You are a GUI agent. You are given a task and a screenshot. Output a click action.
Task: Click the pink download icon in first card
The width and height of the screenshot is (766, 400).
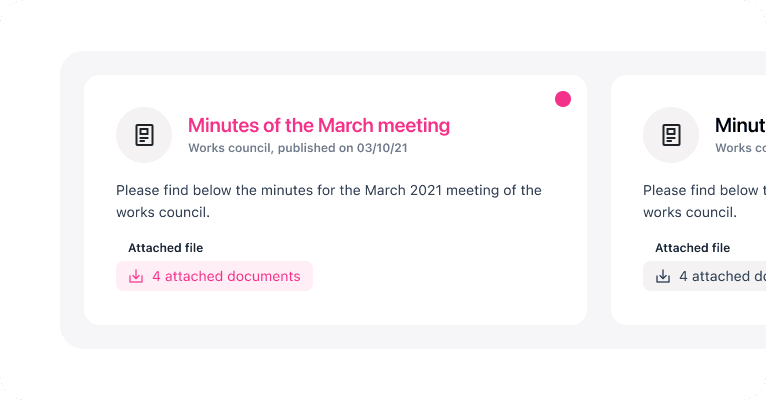click(136, 276)
